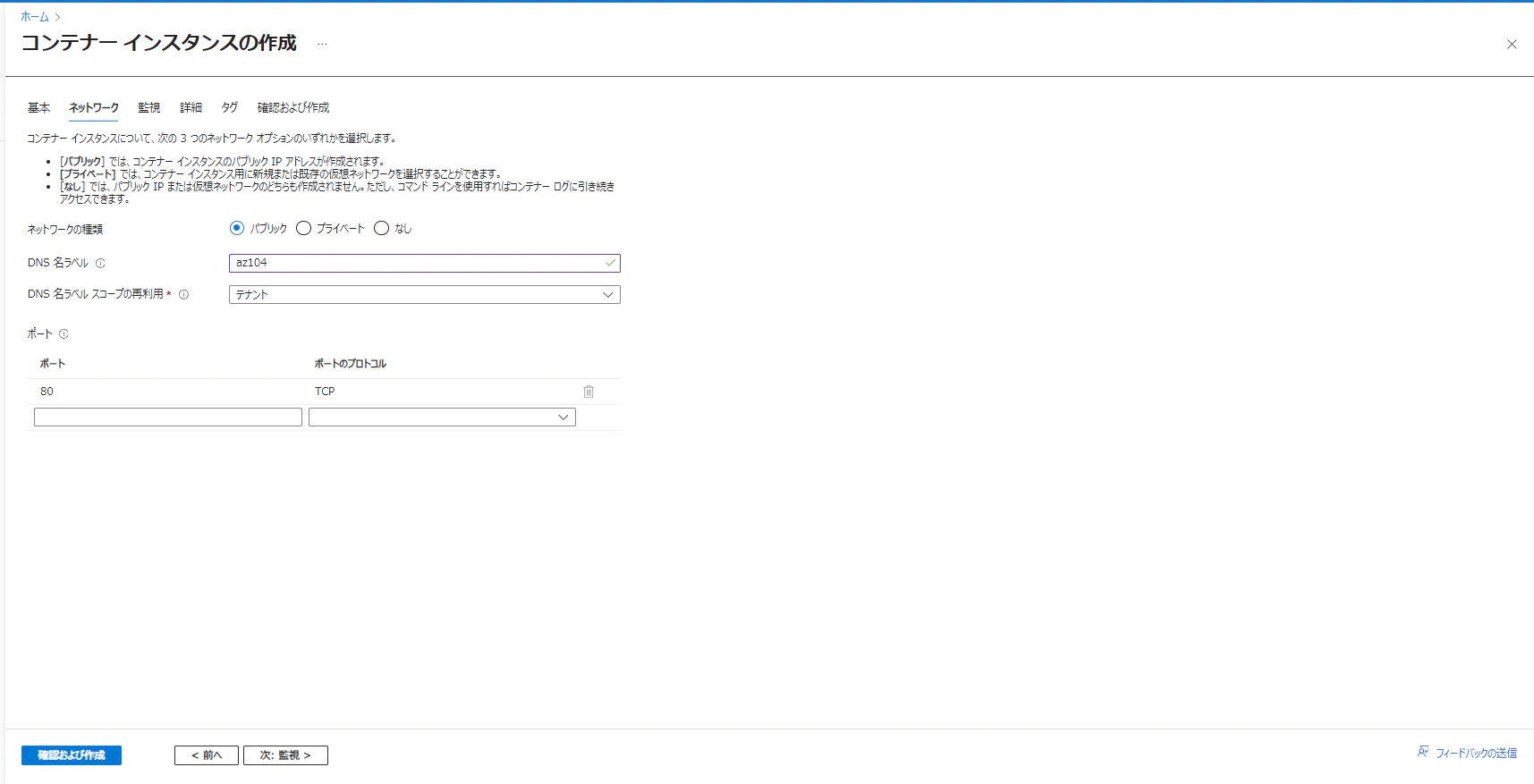Select the パブリック network type
The height and width of the screenshot is (784, 1534).
coord(237,228)
